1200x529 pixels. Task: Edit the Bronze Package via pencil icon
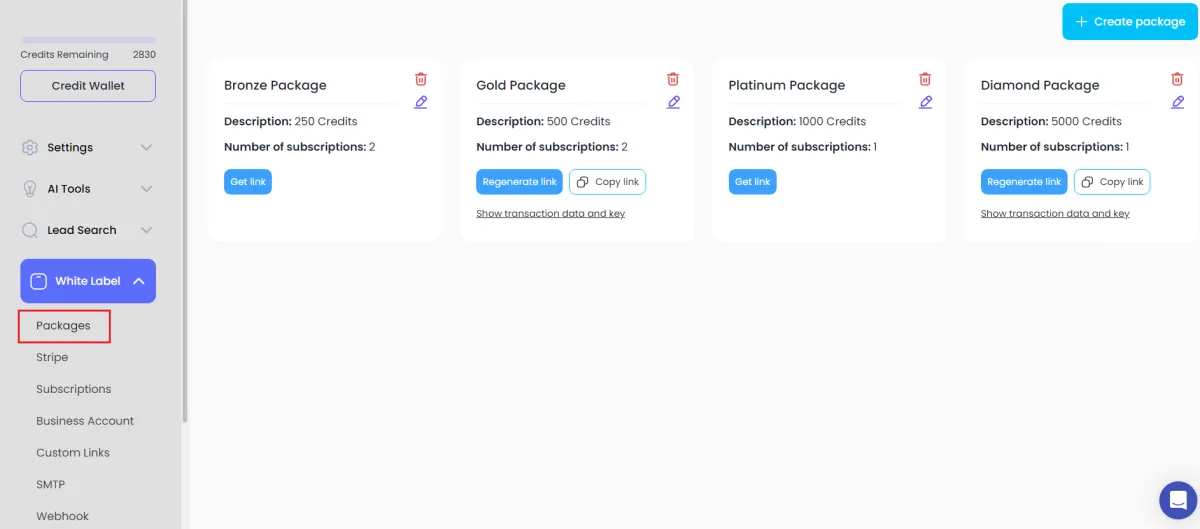point(421,102)
